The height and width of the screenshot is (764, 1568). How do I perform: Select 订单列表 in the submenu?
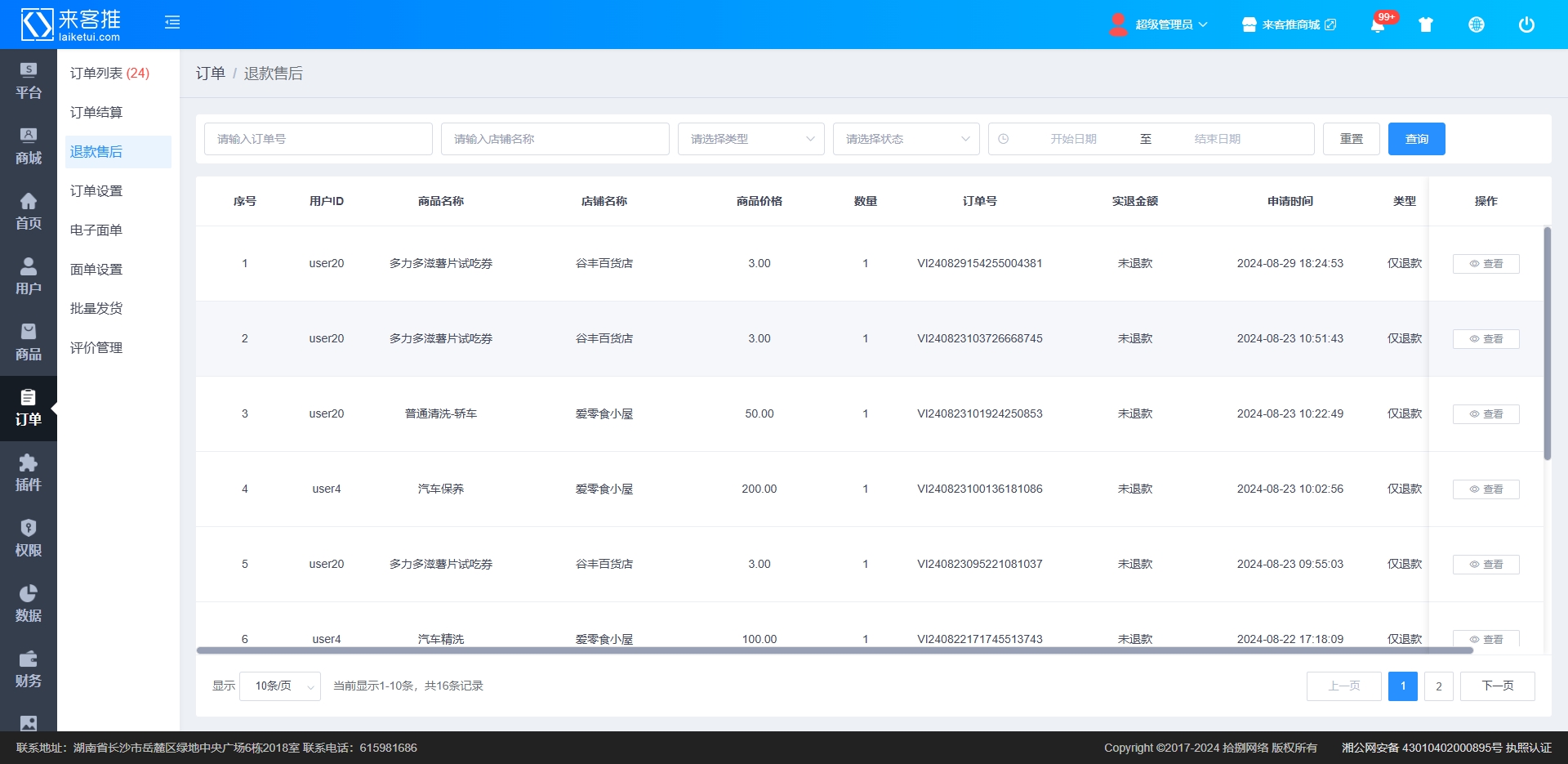[x=109, y=74]
